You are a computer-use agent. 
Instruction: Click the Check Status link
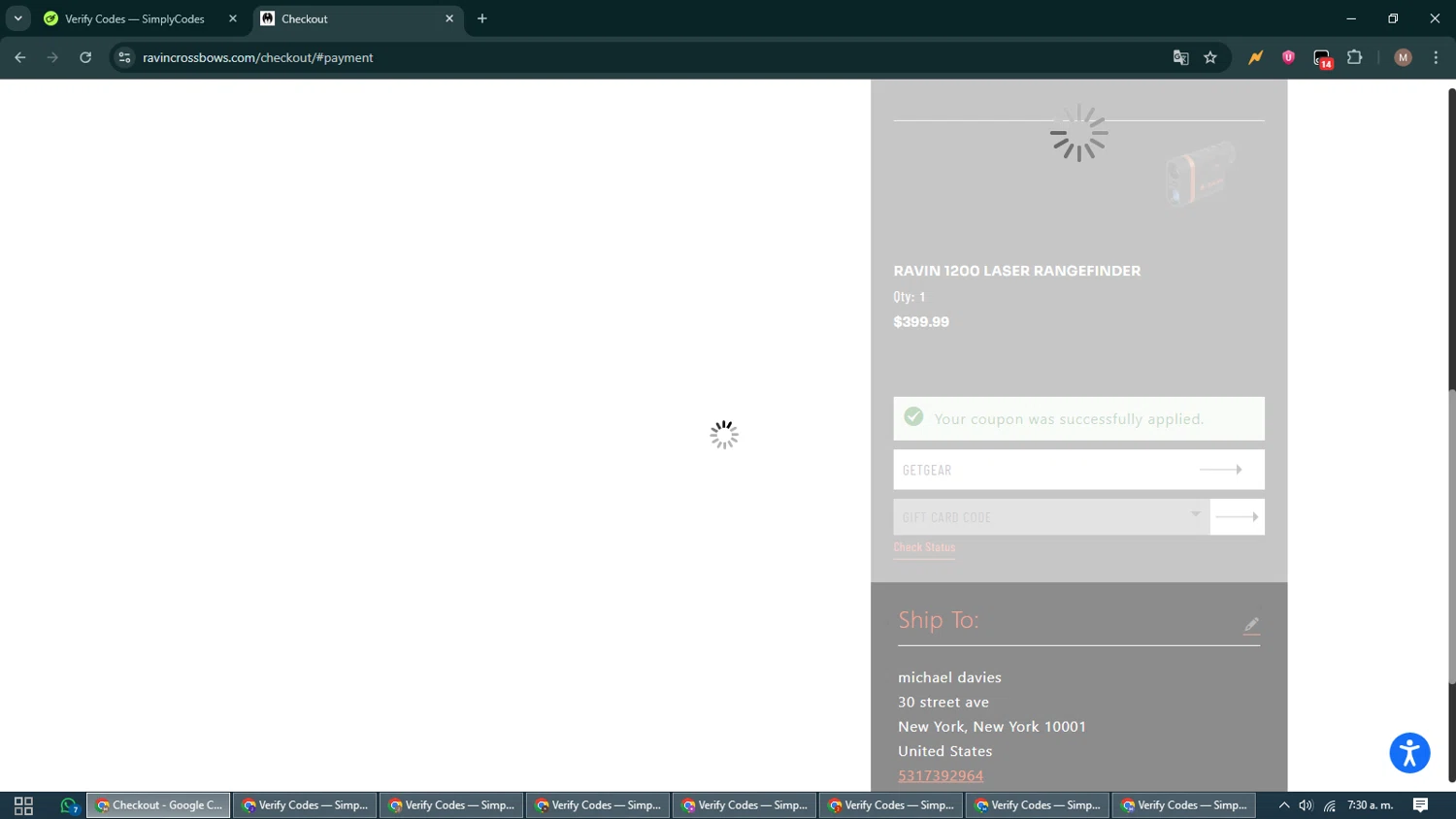[x=924, y=547]
